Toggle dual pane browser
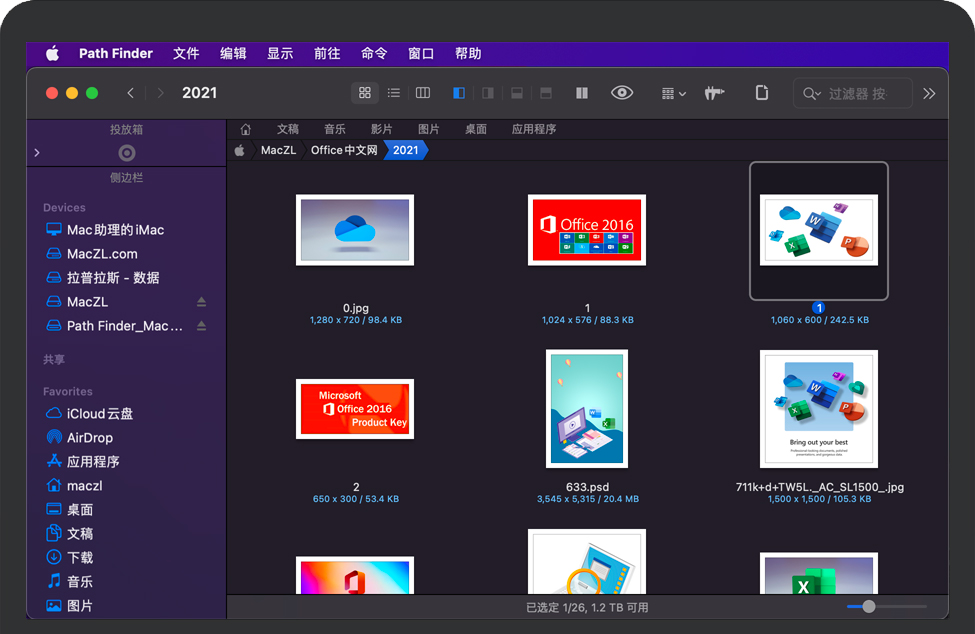The height and width of the screenshot is (634, 975). click(x=582, y=93)
